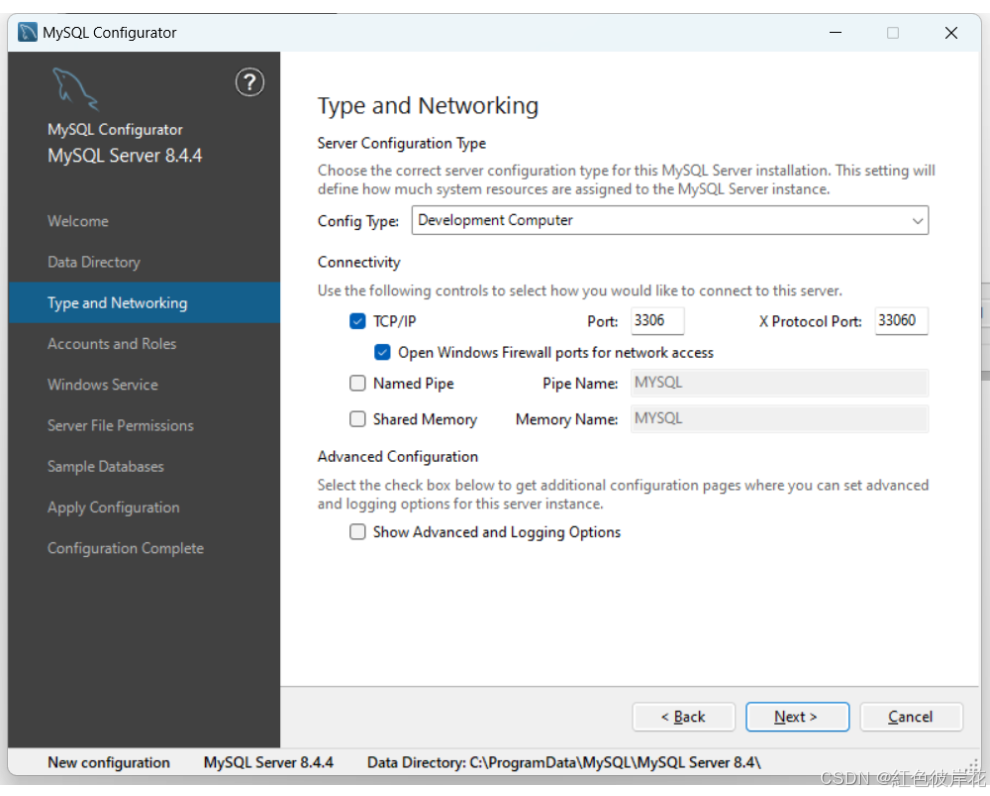
Task: Click the 'New configuration' status bar text
Action: click(x=109, y=763)
